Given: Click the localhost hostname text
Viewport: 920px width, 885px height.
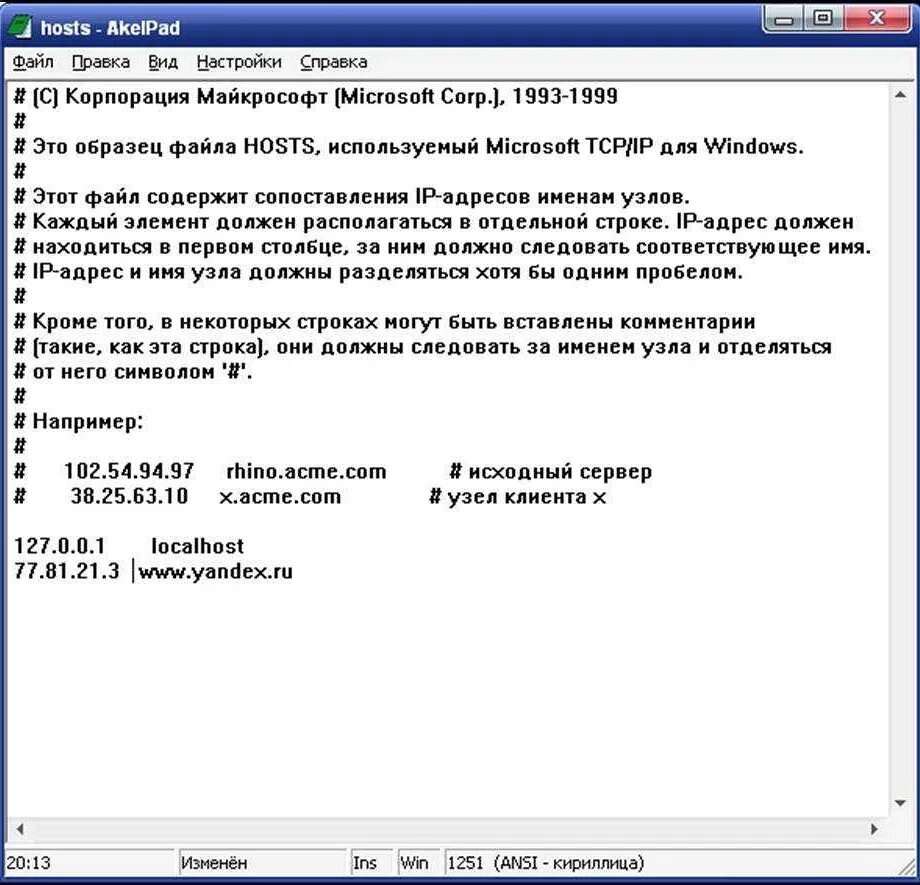Looking at the screenshot, I should (x=198, y=546).
